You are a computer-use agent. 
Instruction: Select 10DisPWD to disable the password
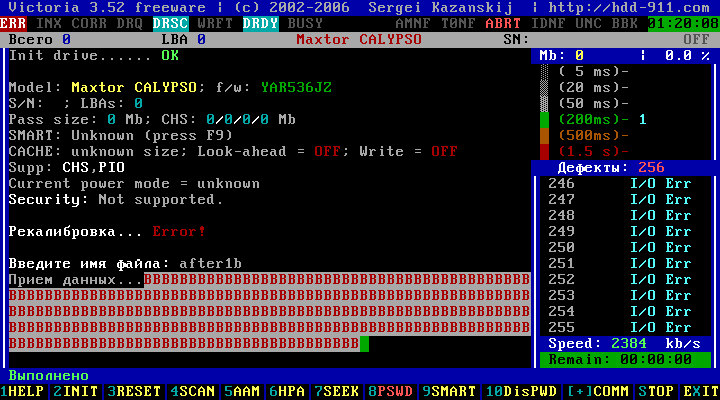tap(521, 391)
